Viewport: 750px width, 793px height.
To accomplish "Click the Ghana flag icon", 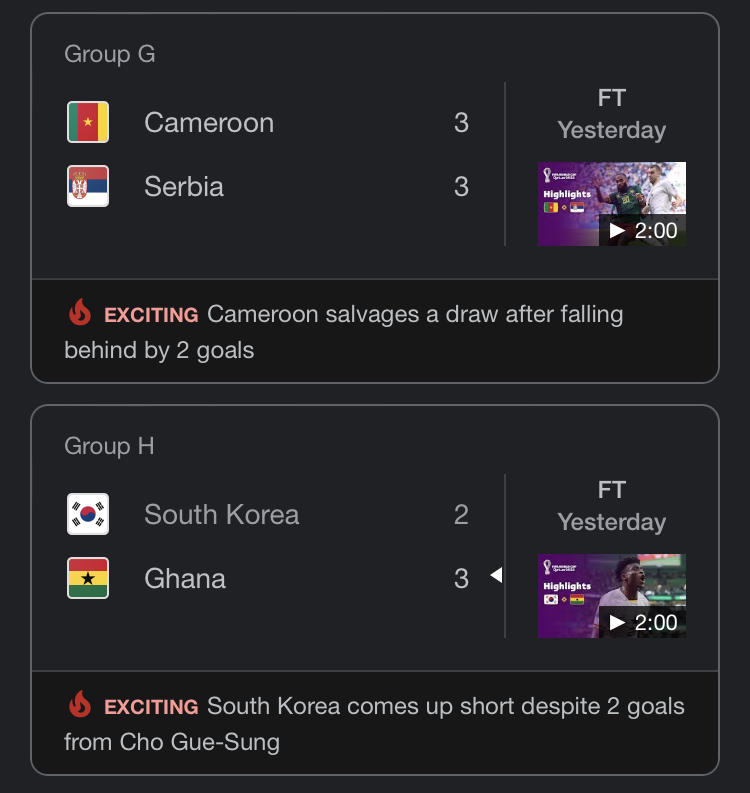I will pos(88,578).
